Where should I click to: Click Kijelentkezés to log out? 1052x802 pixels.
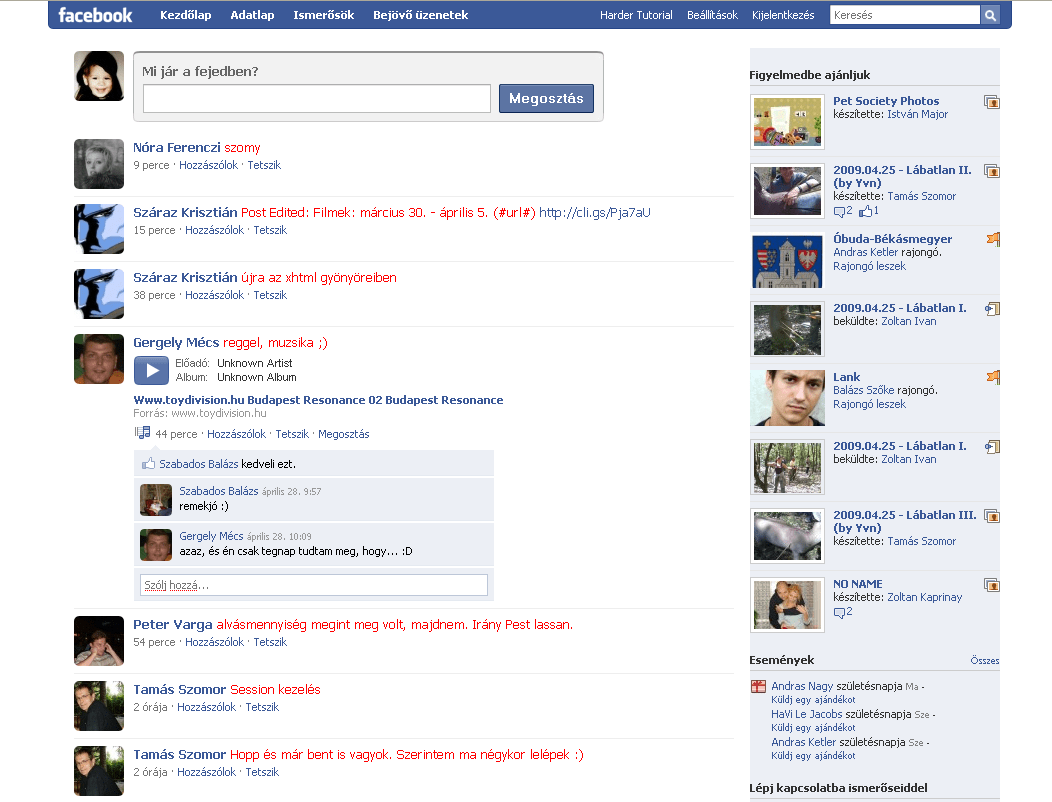[x=783, y=15]
